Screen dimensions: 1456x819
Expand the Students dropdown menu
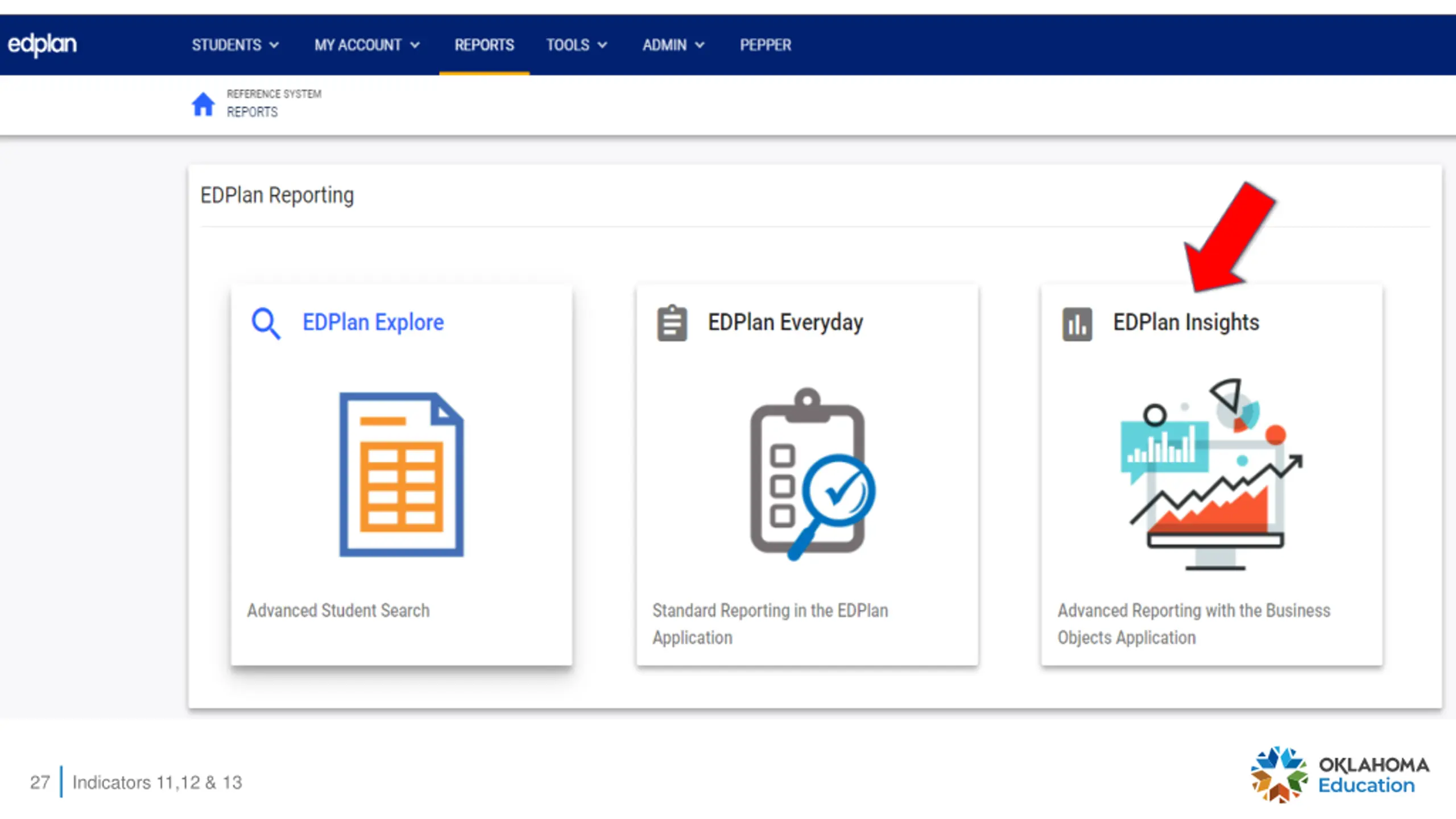coord(235,45)
